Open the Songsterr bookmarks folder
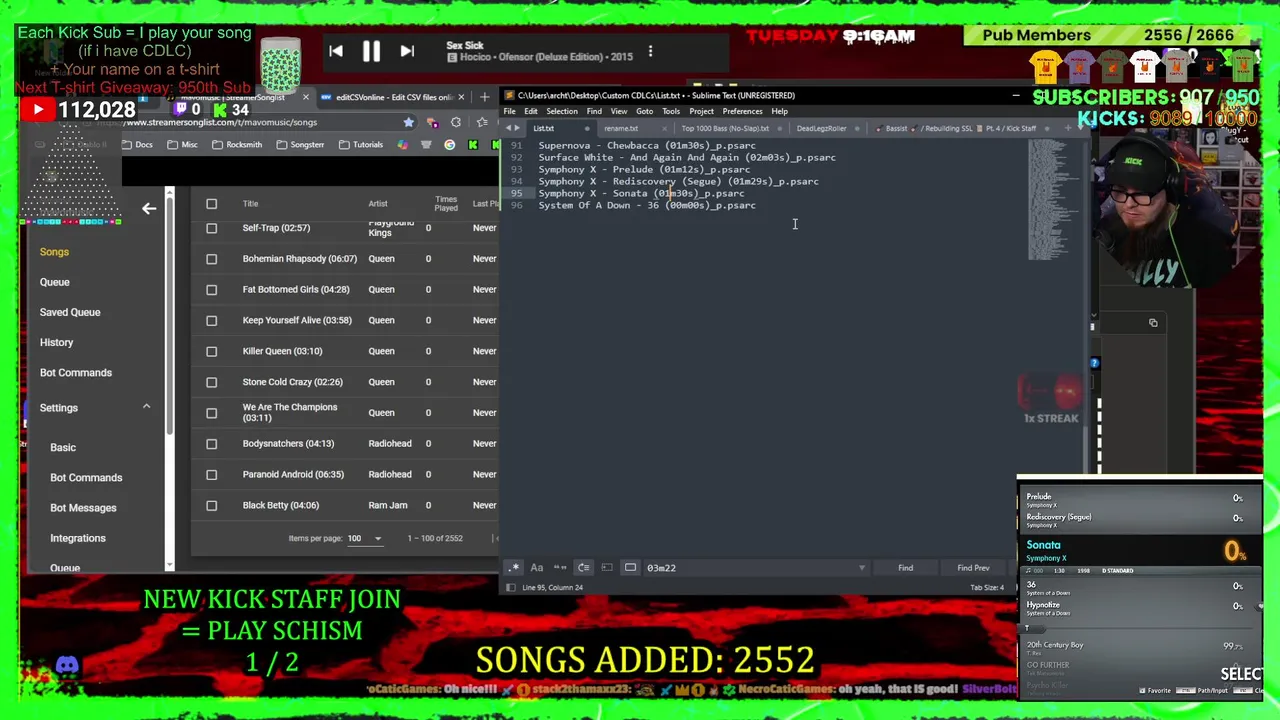This screenshot has height=720, width=1280. (300, 145)
